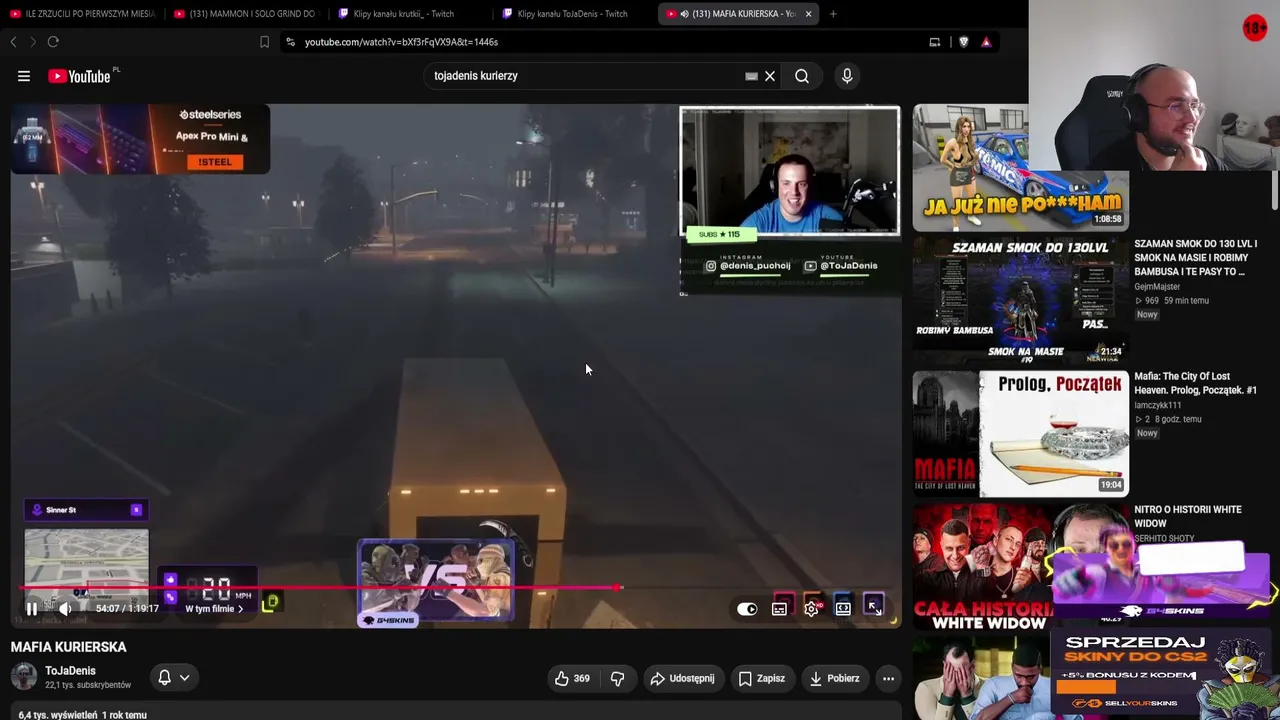Download the video with Pobierz
The height and width of the screenshot is (720, 1280).
834,678
